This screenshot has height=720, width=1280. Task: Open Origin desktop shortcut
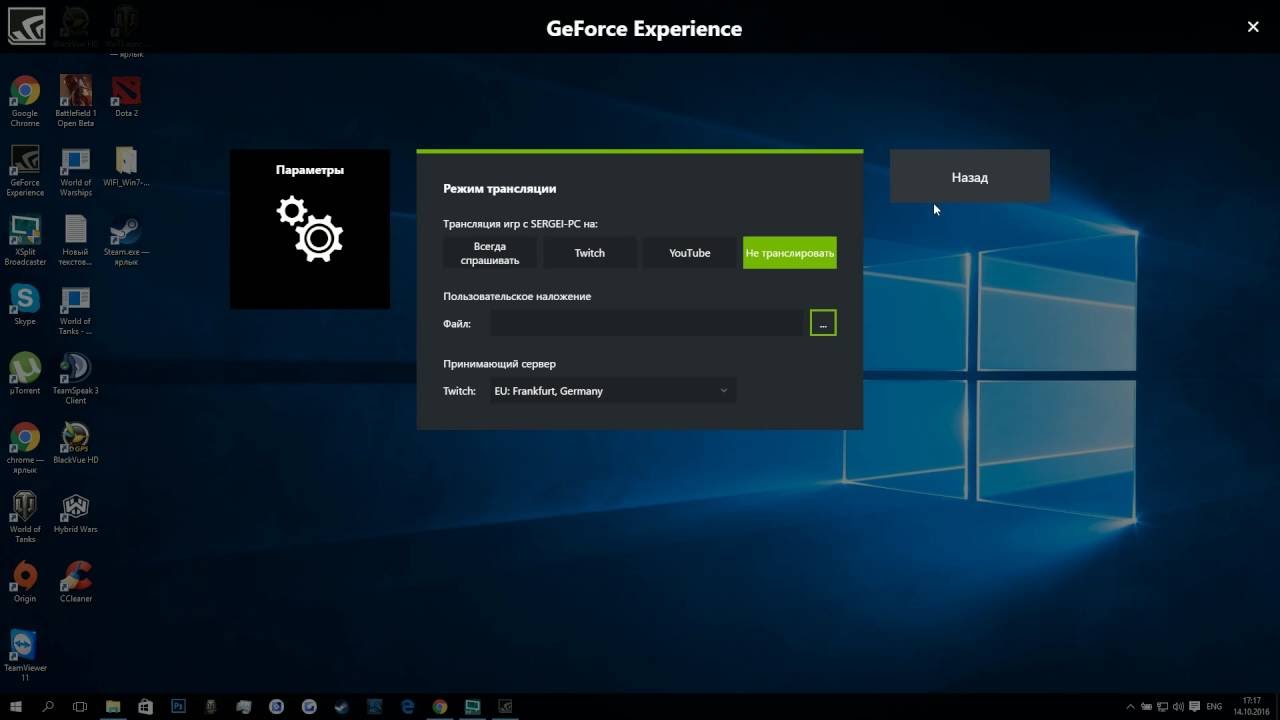25,582
